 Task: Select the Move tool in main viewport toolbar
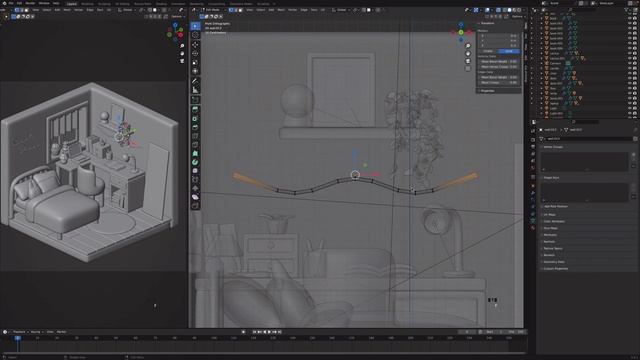(x=196, y=44)
